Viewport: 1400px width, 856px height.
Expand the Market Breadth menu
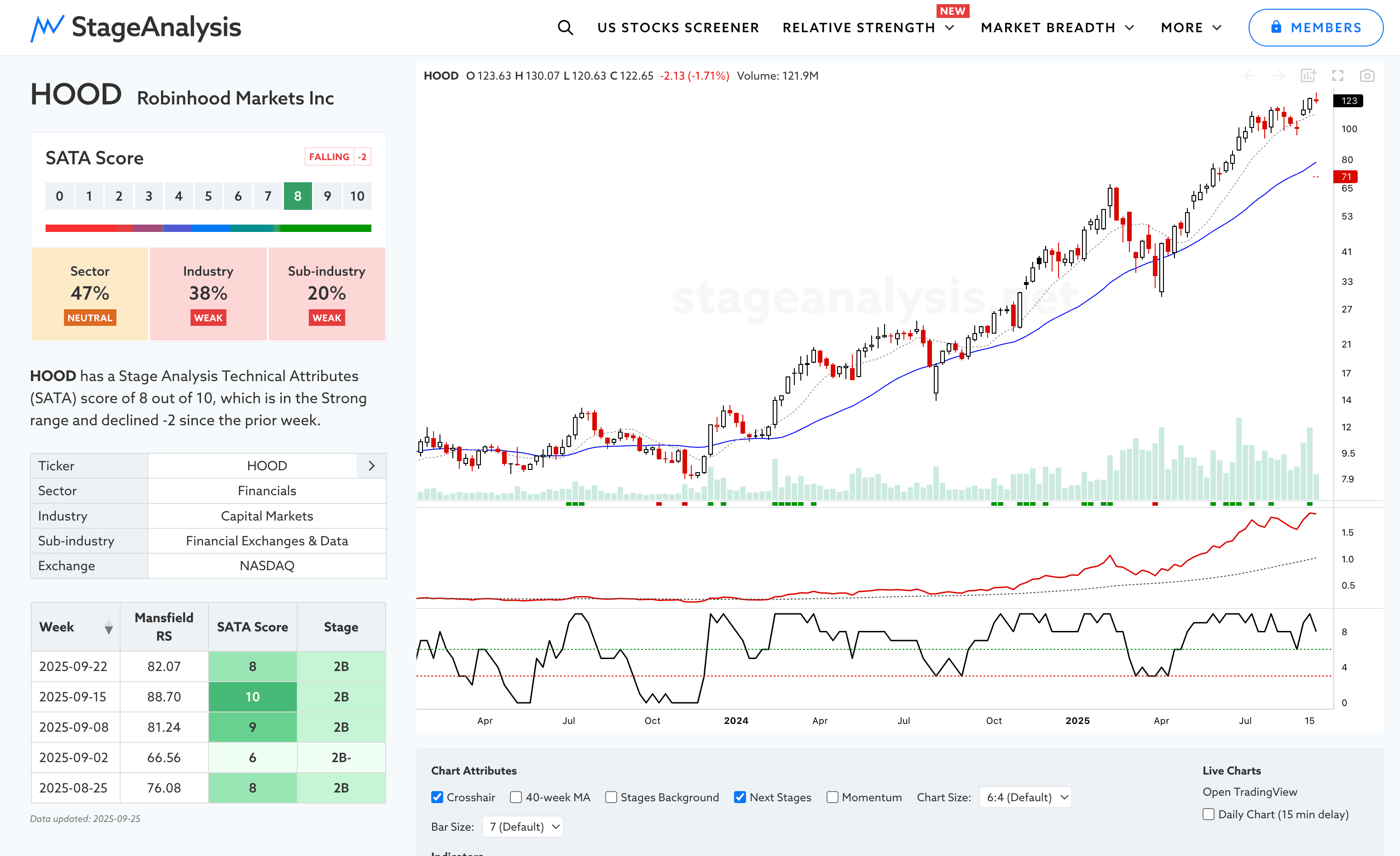click(x=1058, y=28)
